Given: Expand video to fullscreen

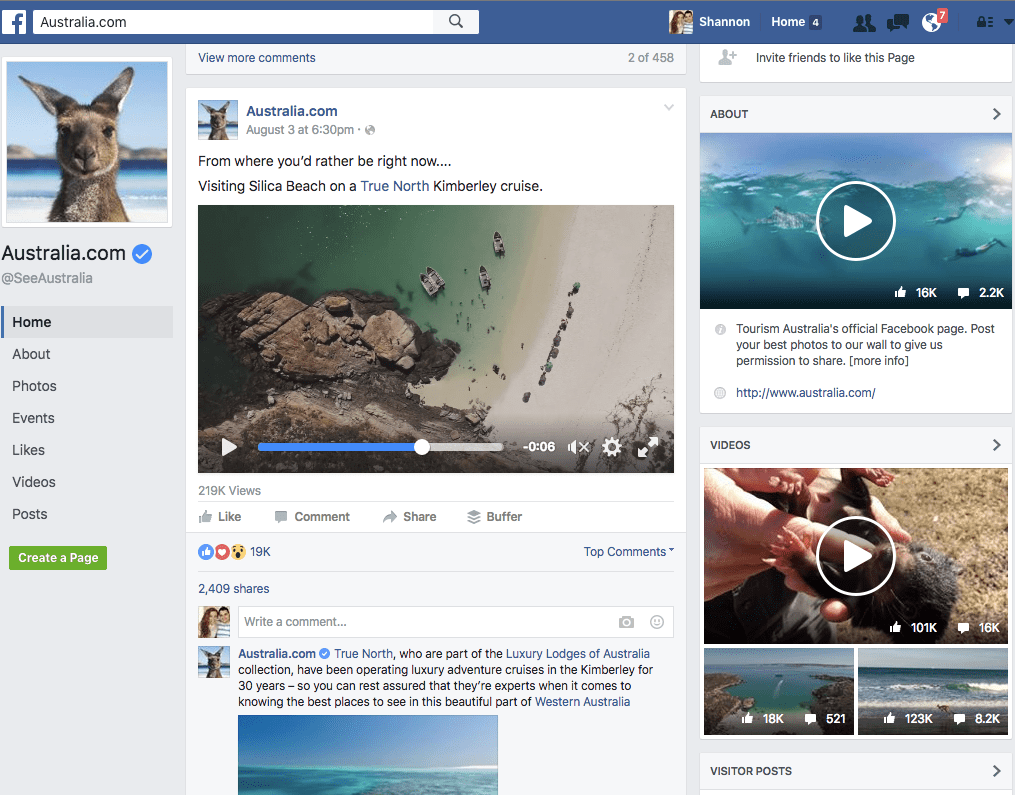Looking at the screenshot, I should point(648,447).
